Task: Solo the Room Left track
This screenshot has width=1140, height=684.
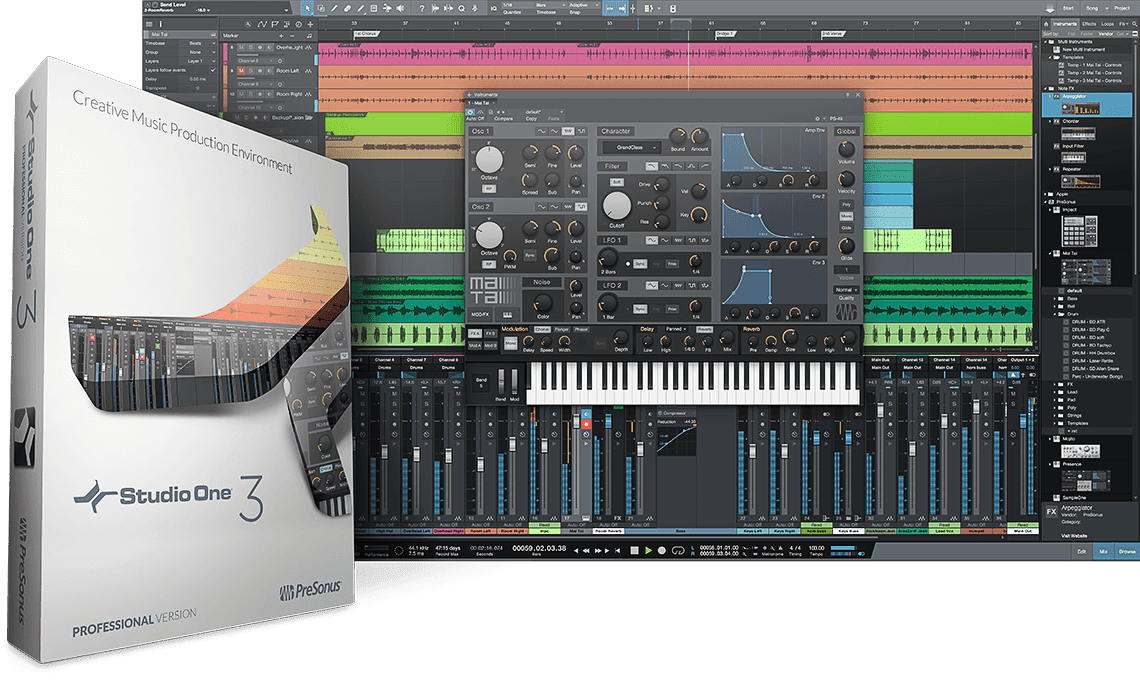Action: coord(251,71)
